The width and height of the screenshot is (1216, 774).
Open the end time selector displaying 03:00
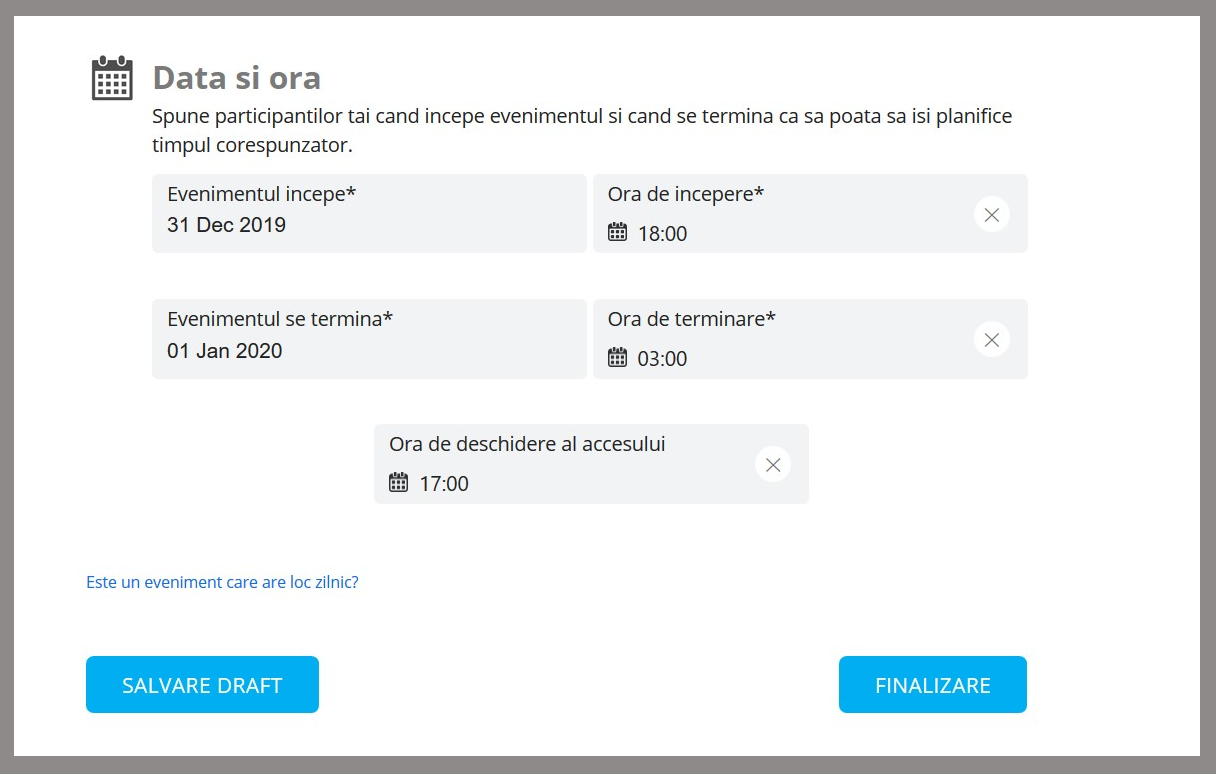(663, 359)
